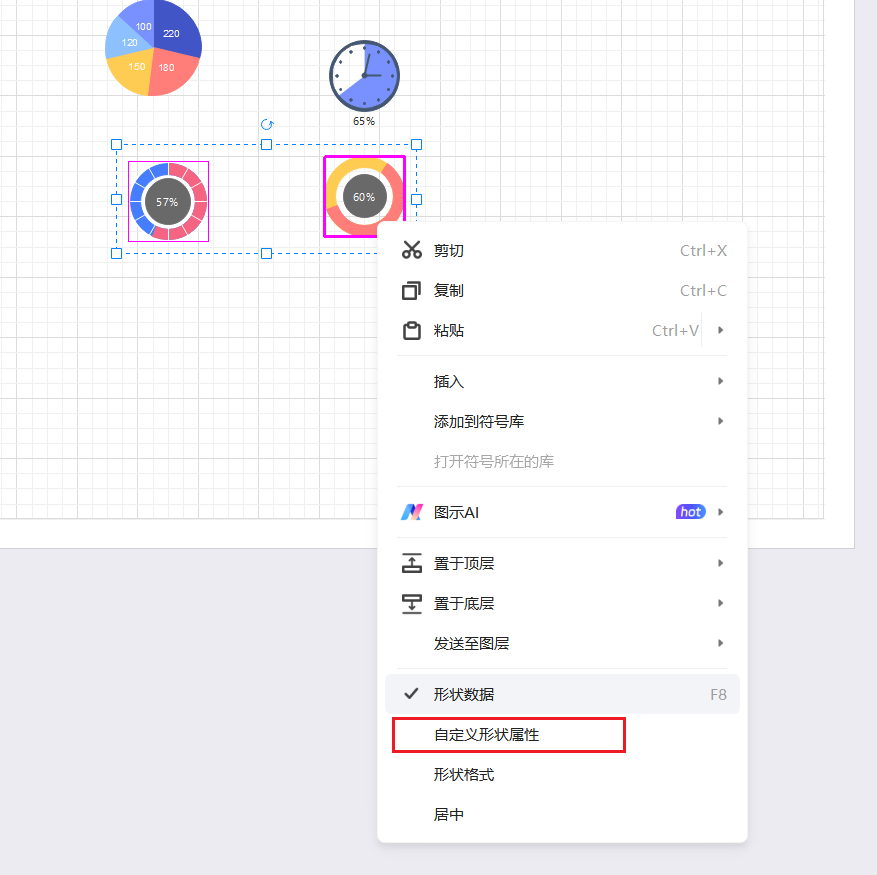Click the multicolored pie chart shape
This screenshot has width=877, height=875.
click(x=154, y=48)
